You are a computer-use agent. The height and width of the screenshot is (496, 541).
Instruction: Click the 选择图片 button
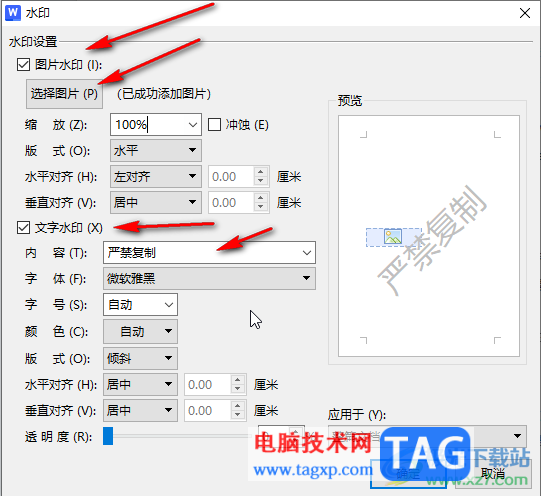[64, 94]
